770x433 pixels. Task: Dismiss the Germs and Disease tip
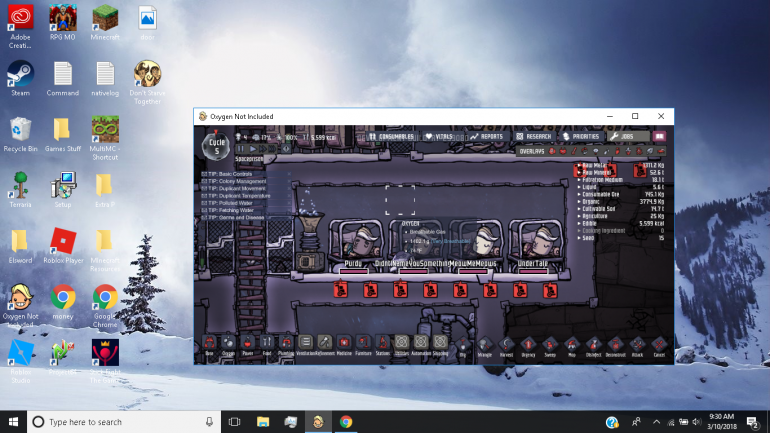coord(289,217)
